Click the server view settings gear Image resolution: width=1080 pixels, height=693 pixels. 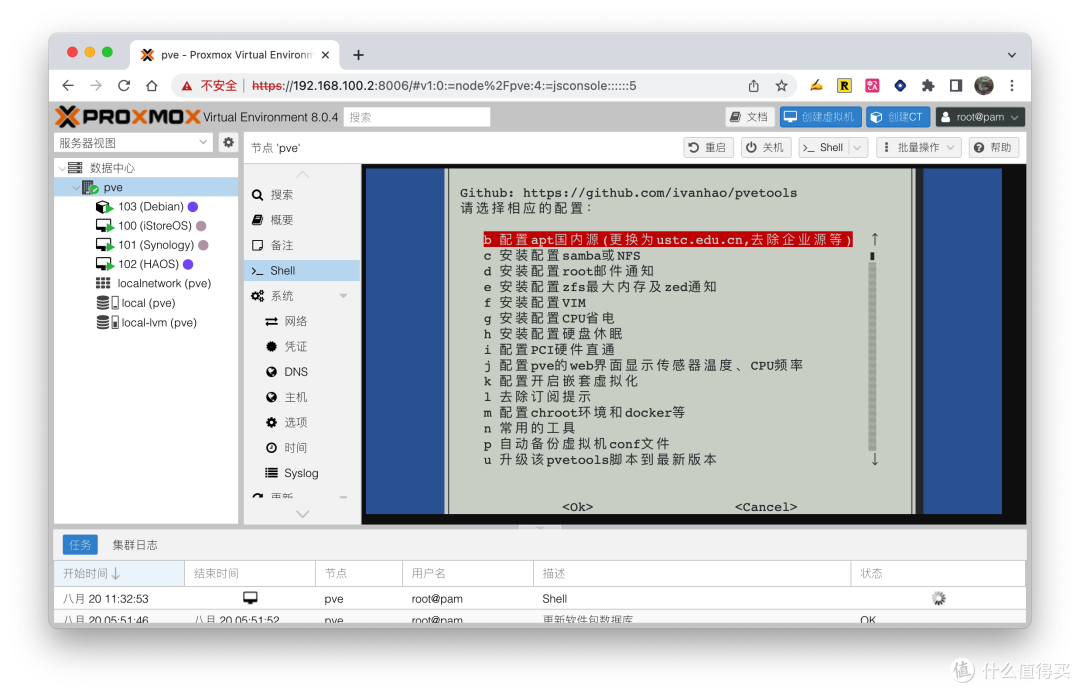228,143
